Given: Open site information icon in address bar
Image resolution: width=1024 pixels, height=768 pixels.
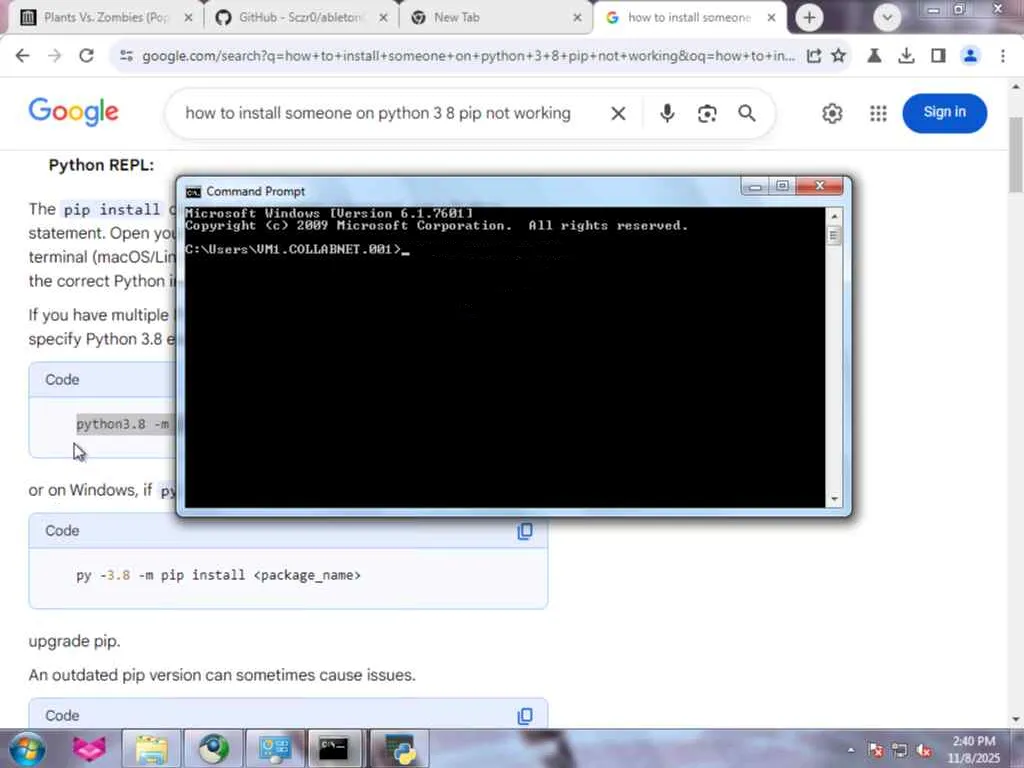Looking at the screenshot, I should coord(127,56).
